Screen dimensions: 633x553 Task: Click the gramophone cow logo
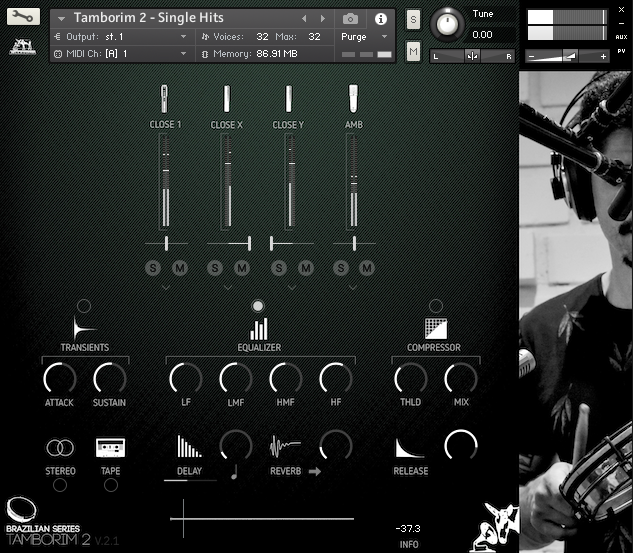[x=495, y=527]
